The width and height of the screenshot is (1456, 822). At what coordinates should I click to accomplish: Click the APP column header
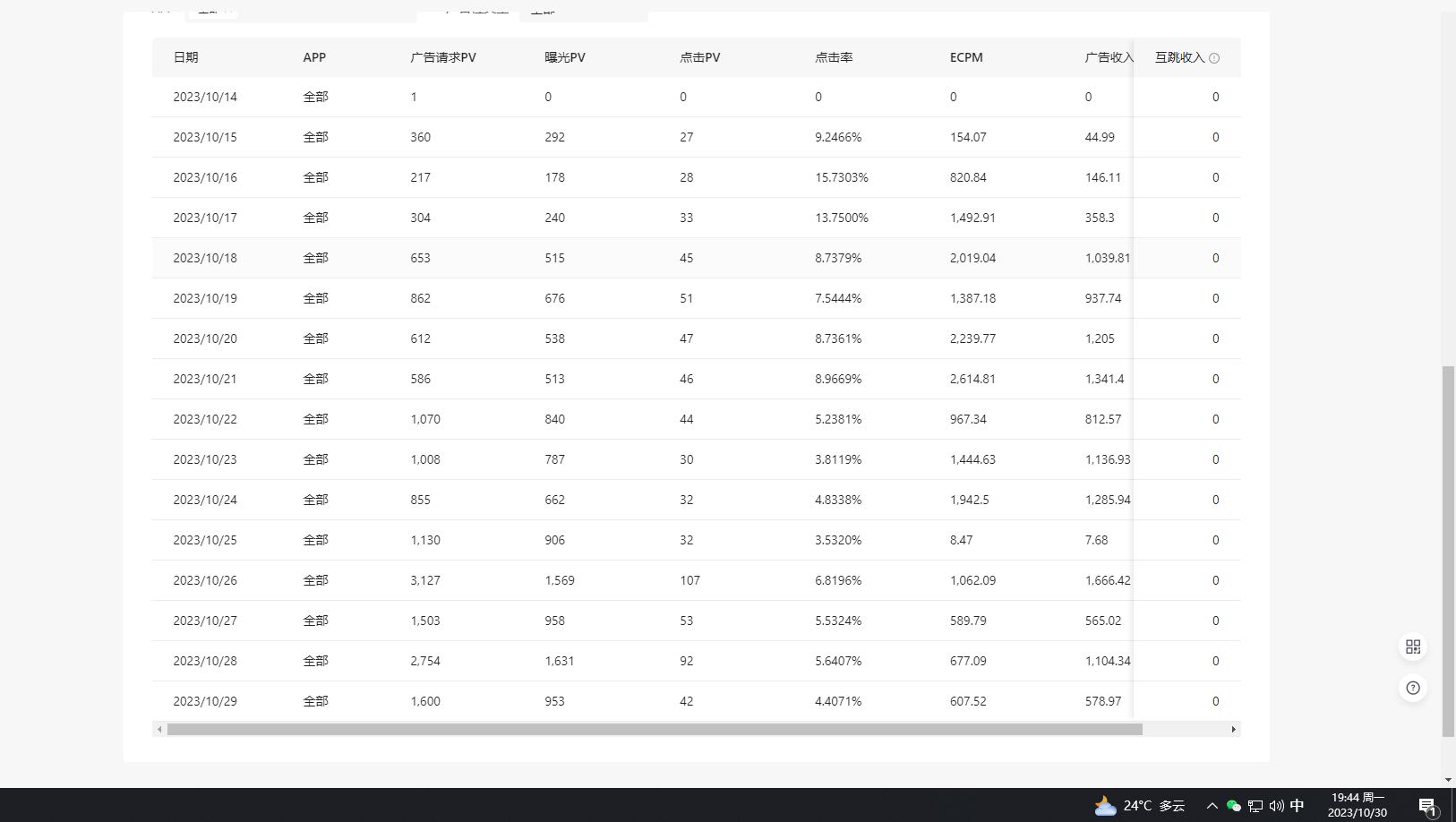tap(314, 57)
